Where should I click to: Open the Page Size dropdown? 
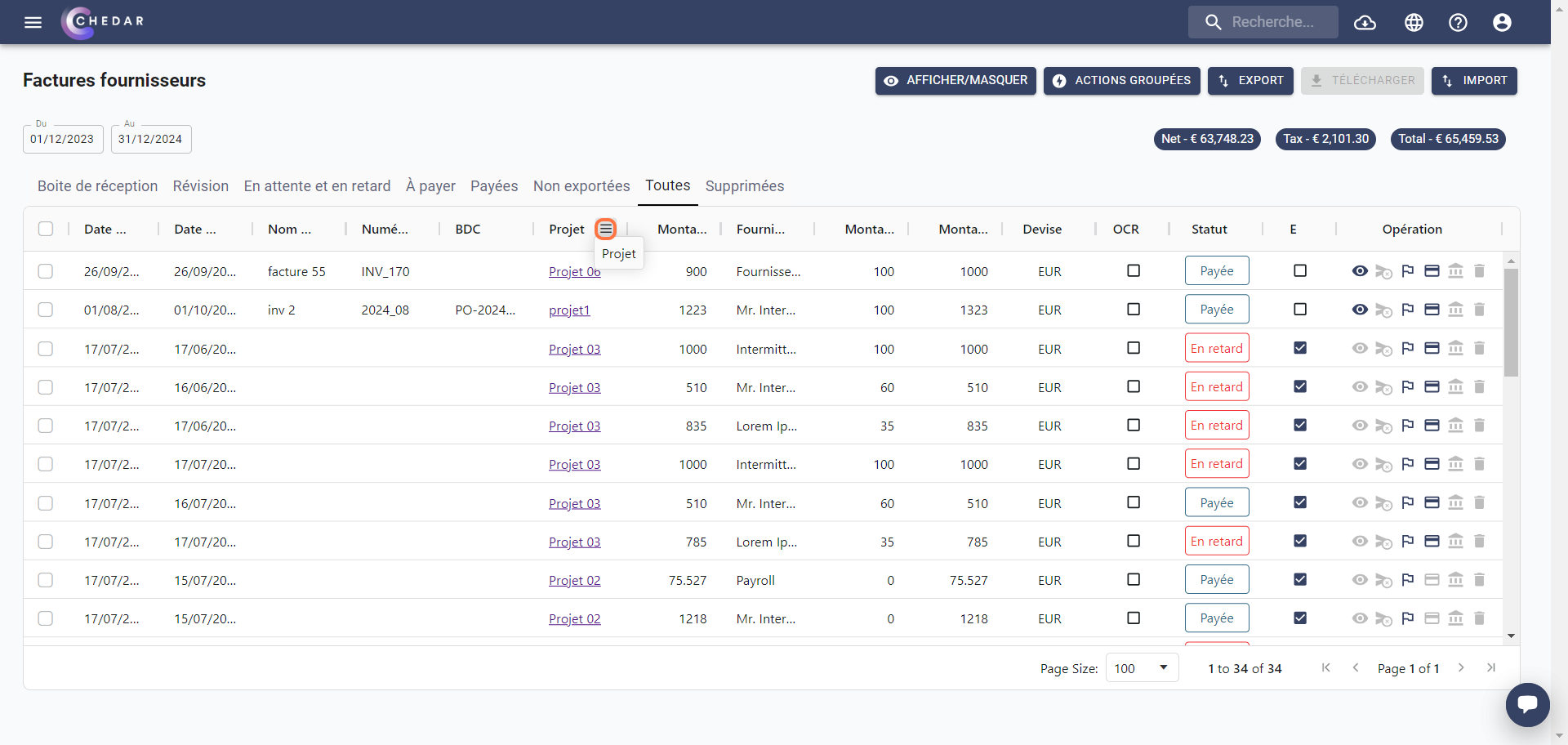click(1142, 668)
